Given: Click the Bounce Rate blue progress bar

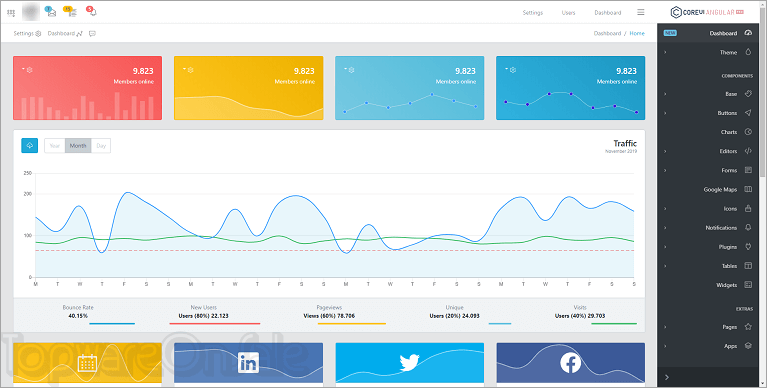Looking at the screenshot, I should pos(112,323).
